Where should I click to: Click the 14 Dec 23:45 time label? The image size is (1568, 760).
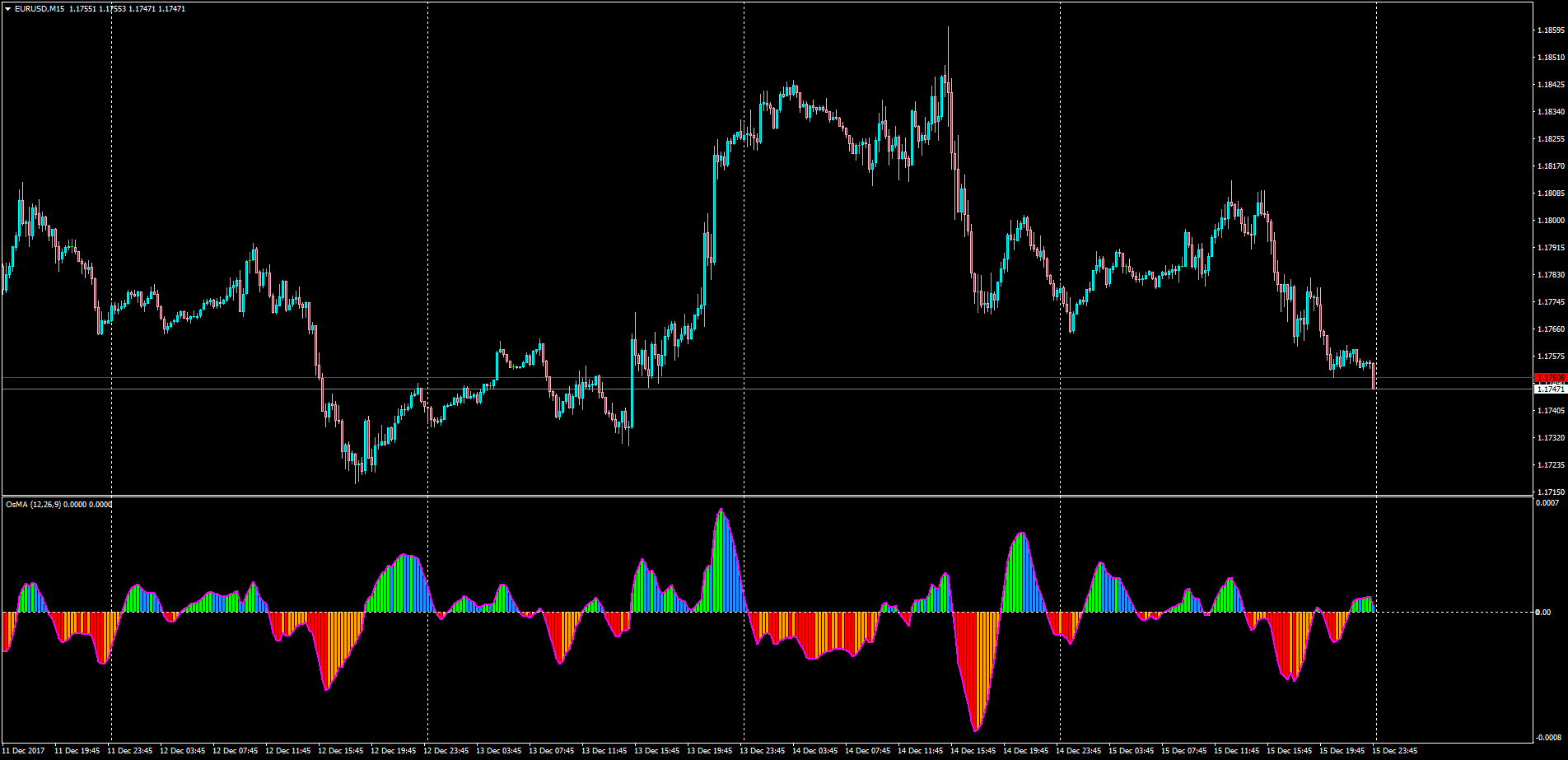pyautogui.click(x=1079, y=751)
